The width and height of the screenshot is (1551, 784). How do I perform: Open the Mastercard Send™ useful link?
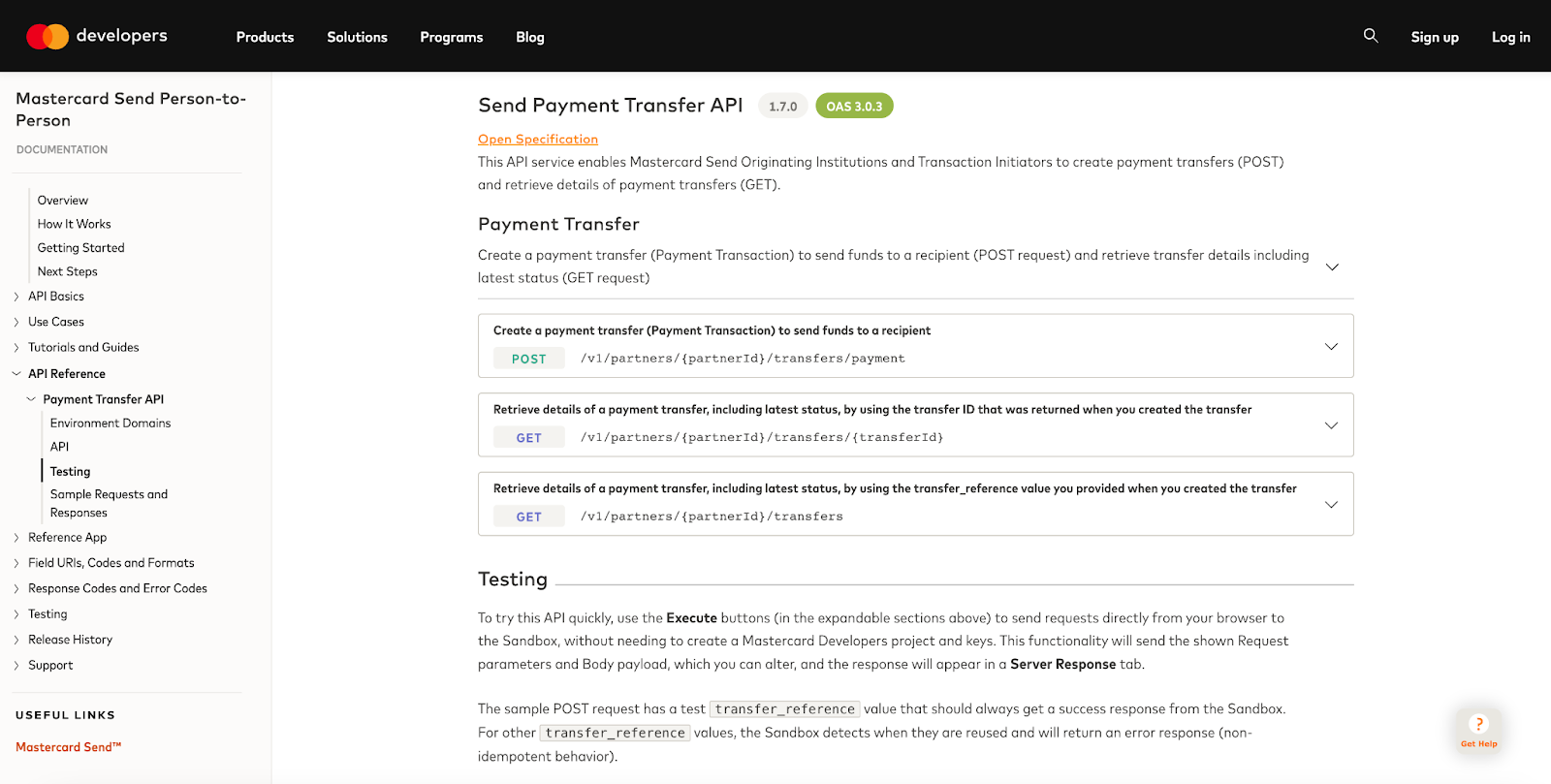[69, 747]
